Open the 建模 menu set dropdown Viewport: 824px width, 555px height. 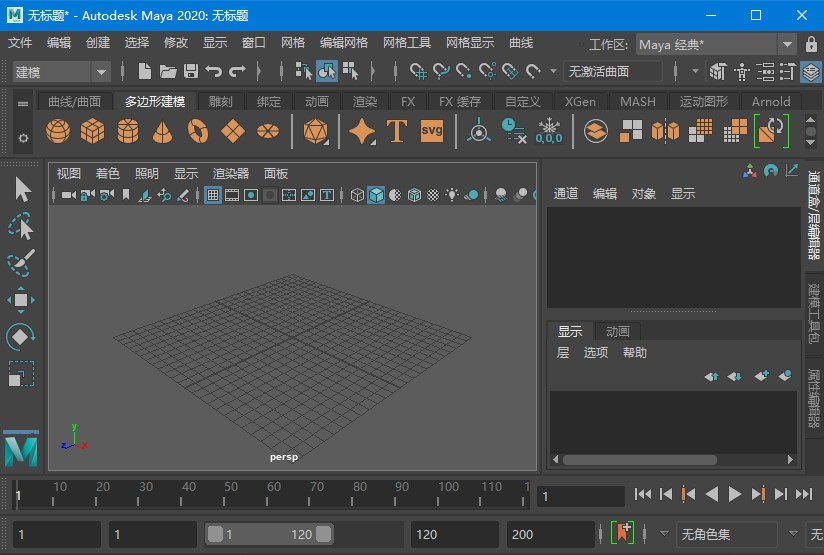(x=101, y=72)
